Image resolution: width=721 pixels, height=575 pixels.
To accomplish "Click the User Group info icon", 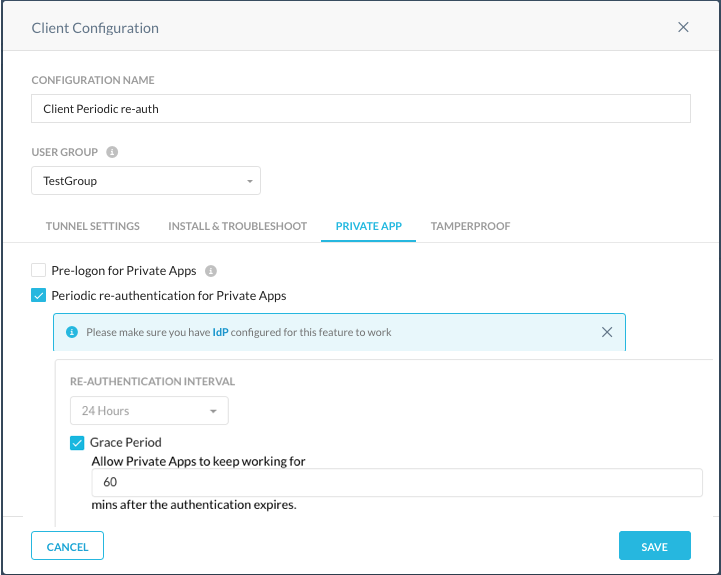I will (112, 152).
